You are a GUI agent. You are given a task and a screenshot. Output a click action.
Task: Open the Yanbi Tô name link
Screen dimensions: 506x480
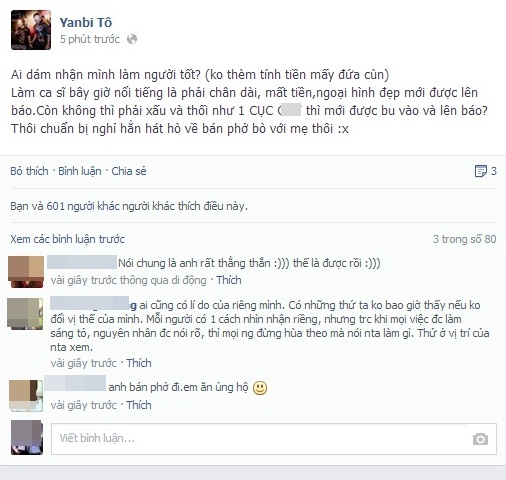pyautogui.click(x=86, y=23)
